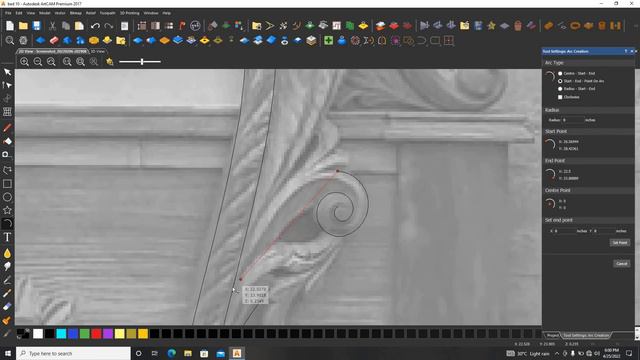Cut the selection with the scissors icon

[52, 26]
